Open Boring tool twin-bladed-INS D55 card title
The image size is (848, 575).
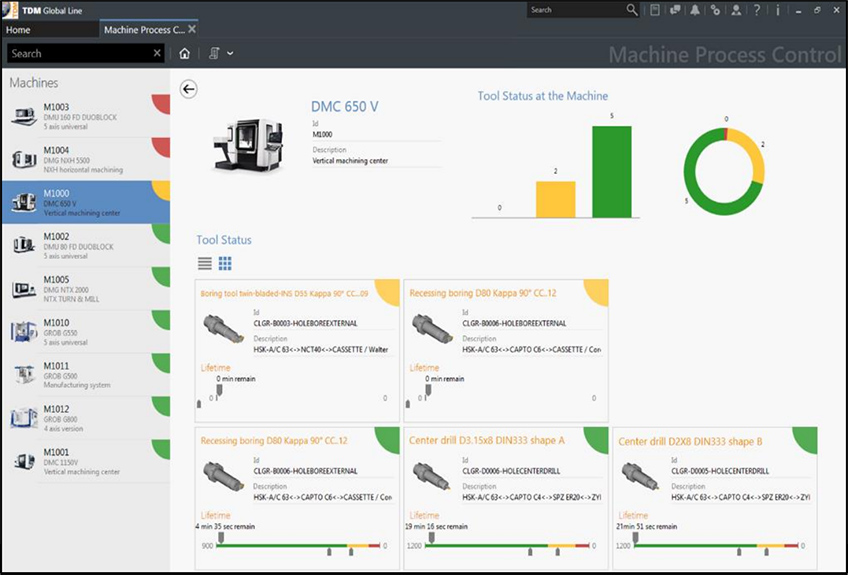pos(284,294)
